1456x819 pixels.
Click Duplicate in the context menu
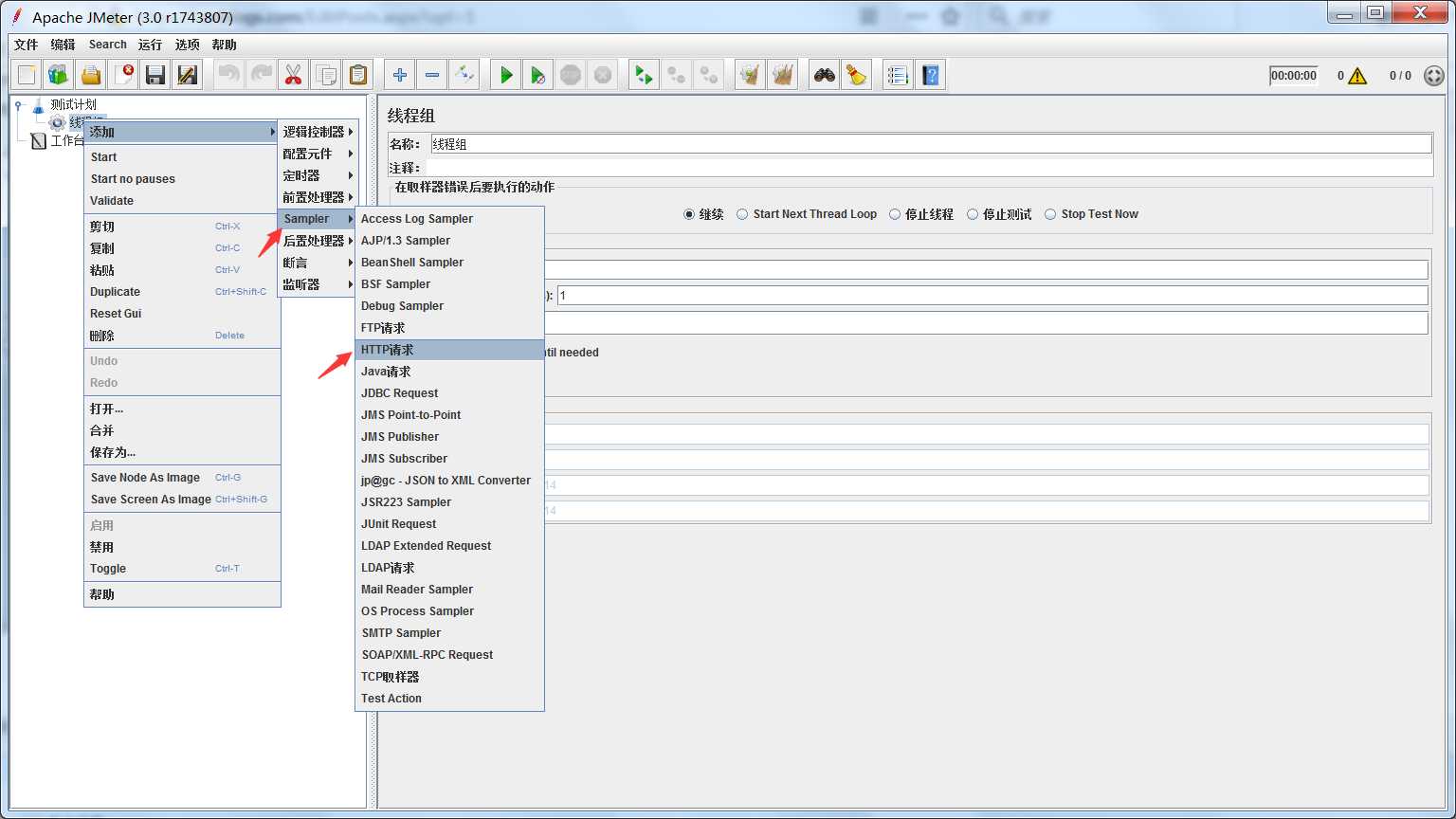182,292
